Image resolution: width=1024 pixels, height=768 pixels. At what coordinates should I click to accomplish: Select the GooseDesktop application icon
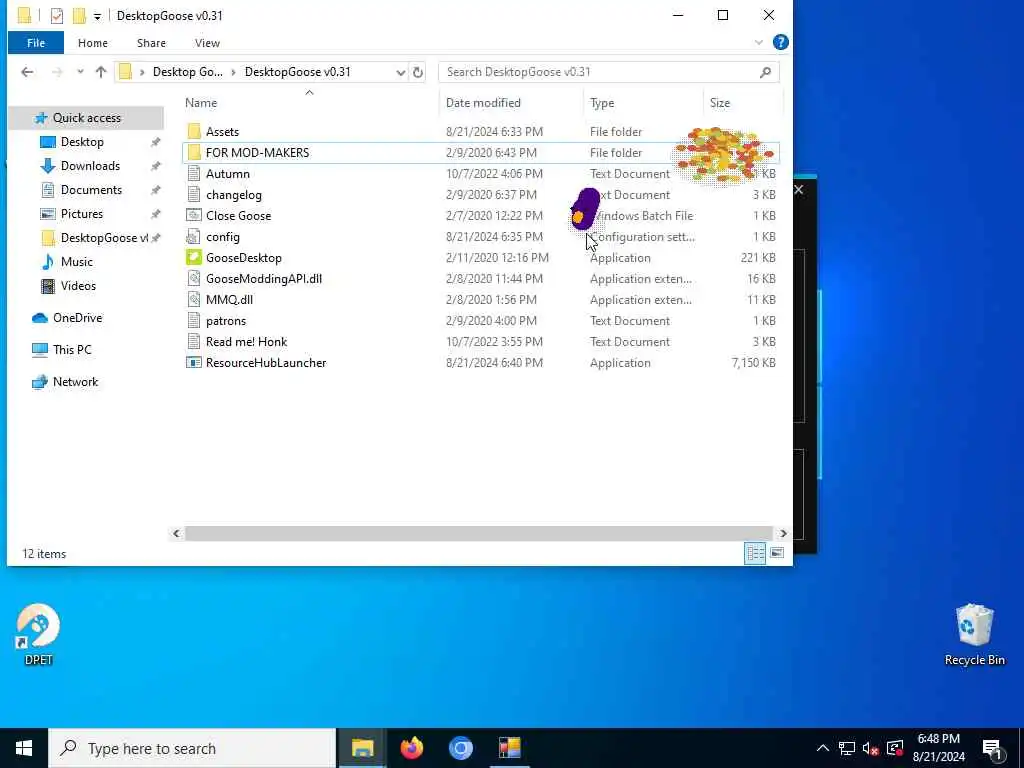[194, 257]
